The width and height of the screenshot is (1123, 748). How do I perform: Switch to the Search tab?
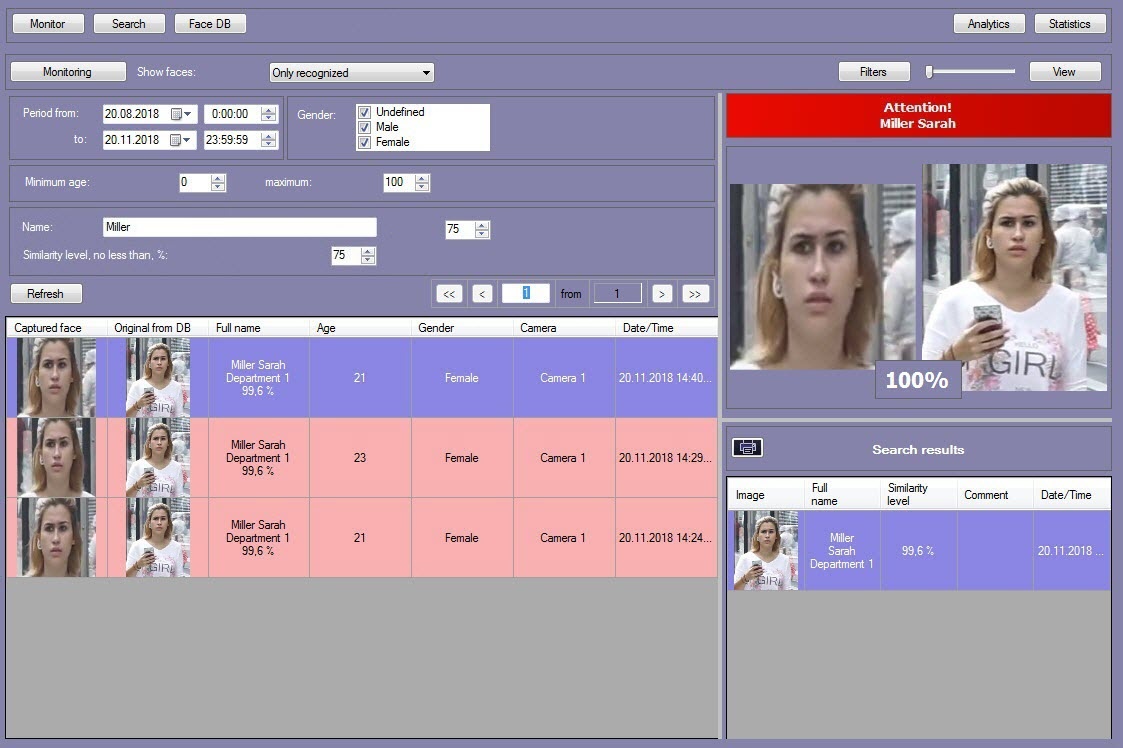(129, 24)
